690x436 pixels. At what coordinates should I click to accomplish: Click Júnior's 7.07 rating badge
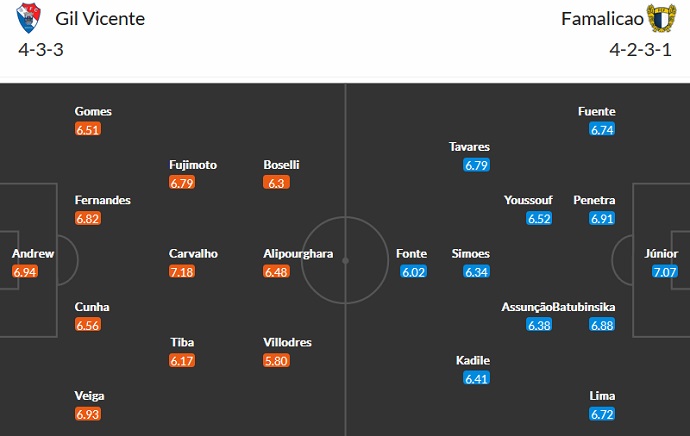[665, 272]
